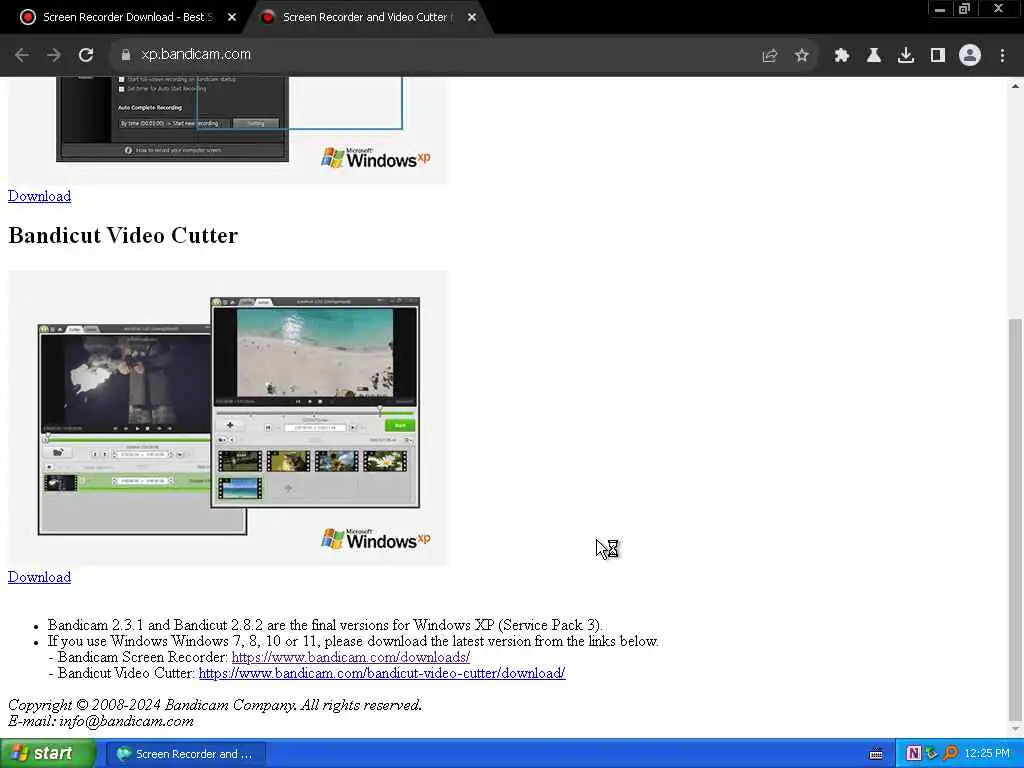Click Download link under Bandicam image
This screenshot has height=768, width=1024.
[39, 196]
